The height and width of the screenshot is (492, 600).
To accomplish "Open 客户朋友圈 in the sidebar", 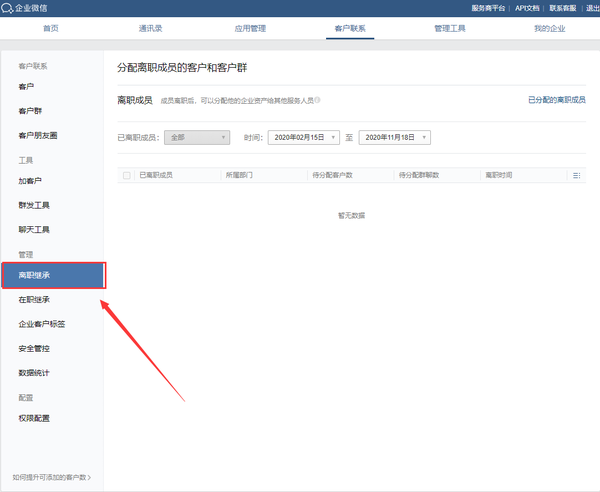I will (38, 135).
